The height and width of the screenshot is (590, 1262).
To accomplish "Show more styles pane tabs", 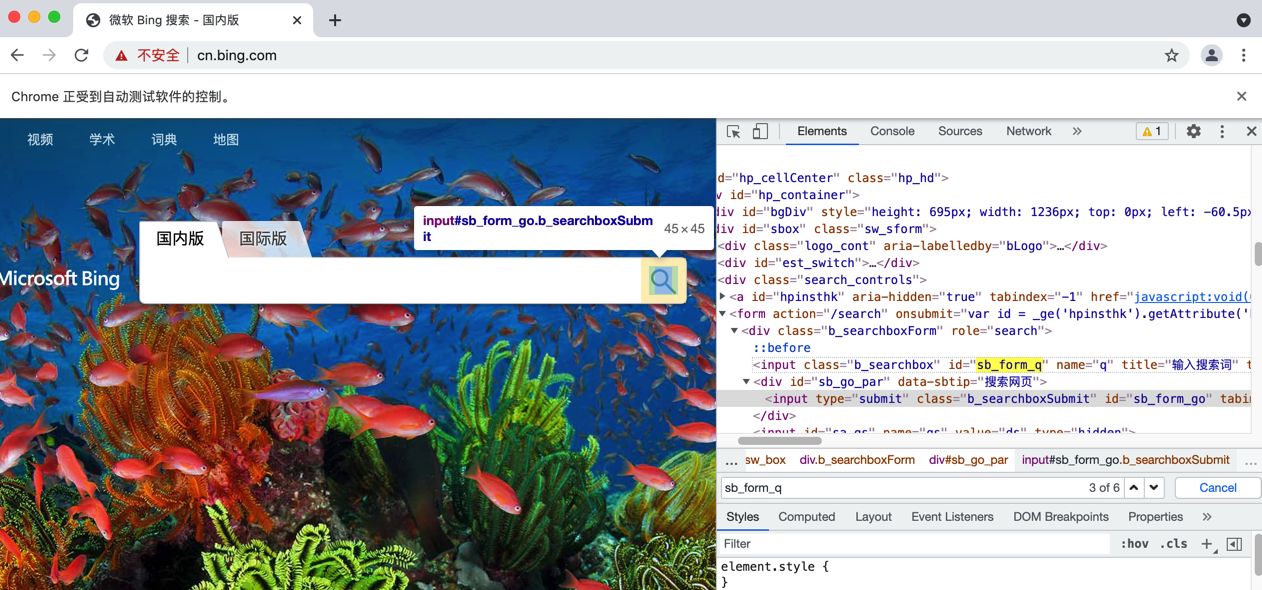I will pos(1207,517).
